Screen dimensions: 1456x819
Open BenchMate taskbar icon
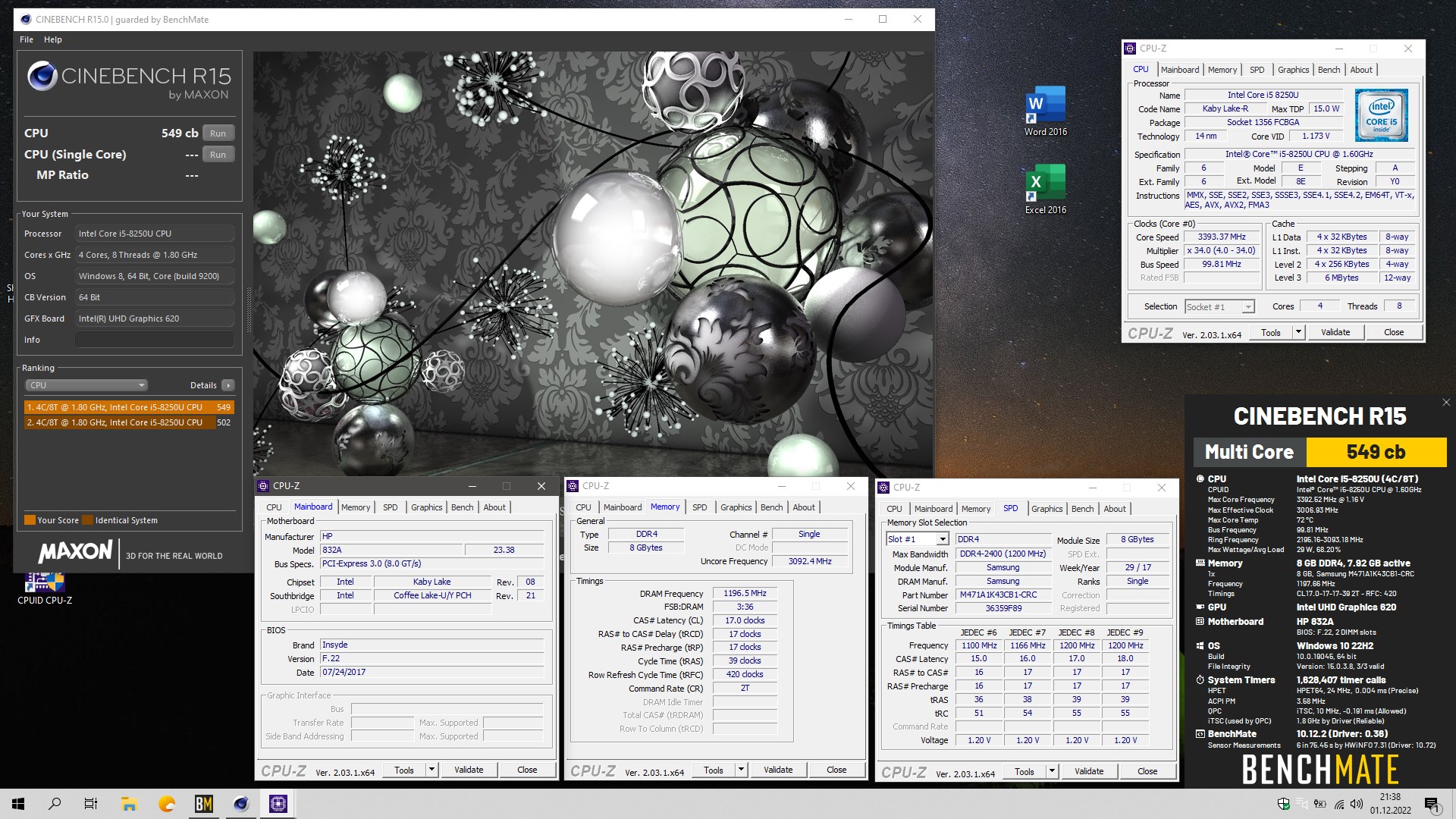coord(203,804)
